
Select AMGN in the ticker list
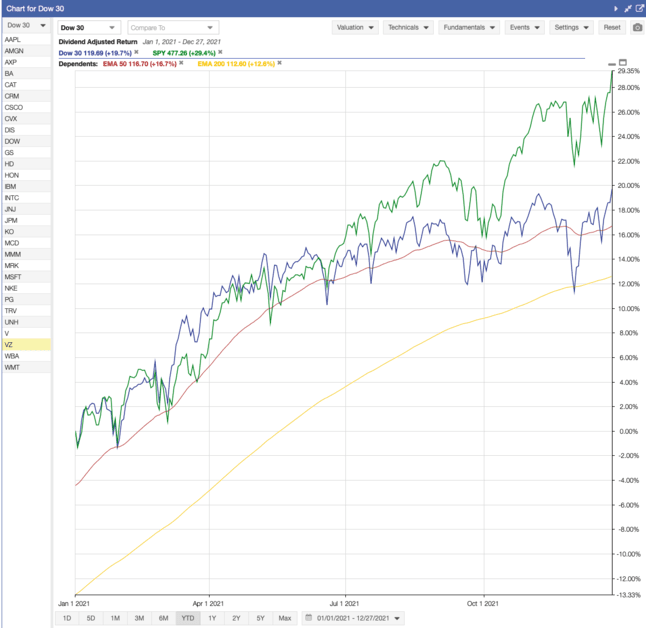tap(26, 51)
